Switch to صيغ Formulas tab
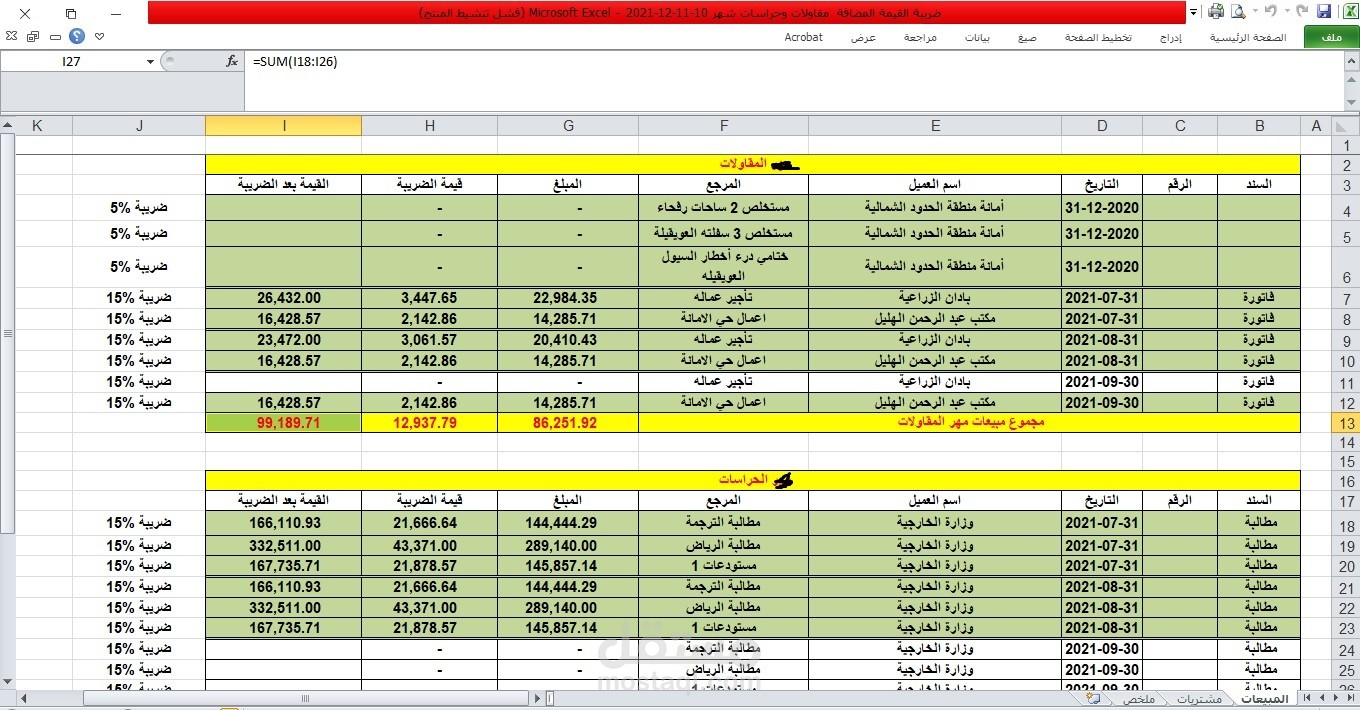 coord(1027,37)
